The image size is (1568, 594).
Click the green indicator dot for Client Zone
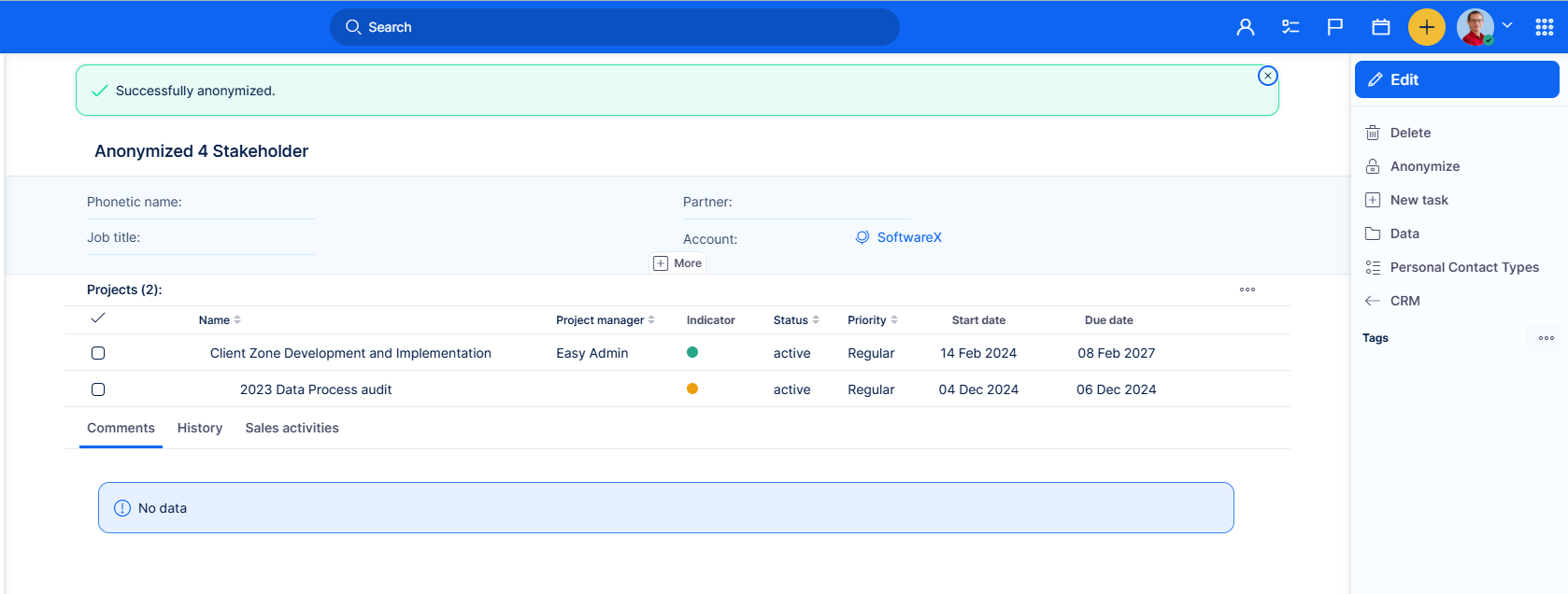tap(692, 352)
